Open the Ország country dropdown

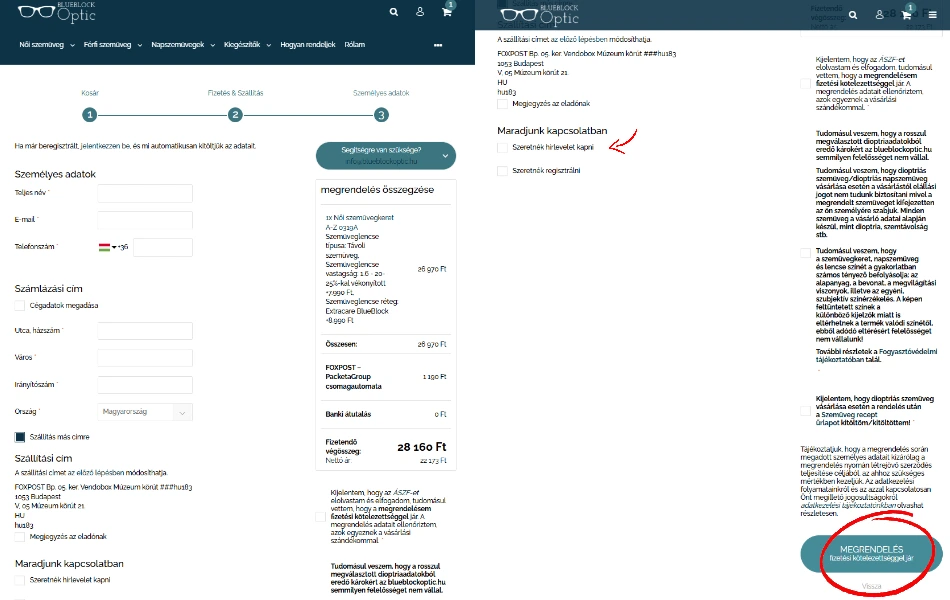click(146, 411)
